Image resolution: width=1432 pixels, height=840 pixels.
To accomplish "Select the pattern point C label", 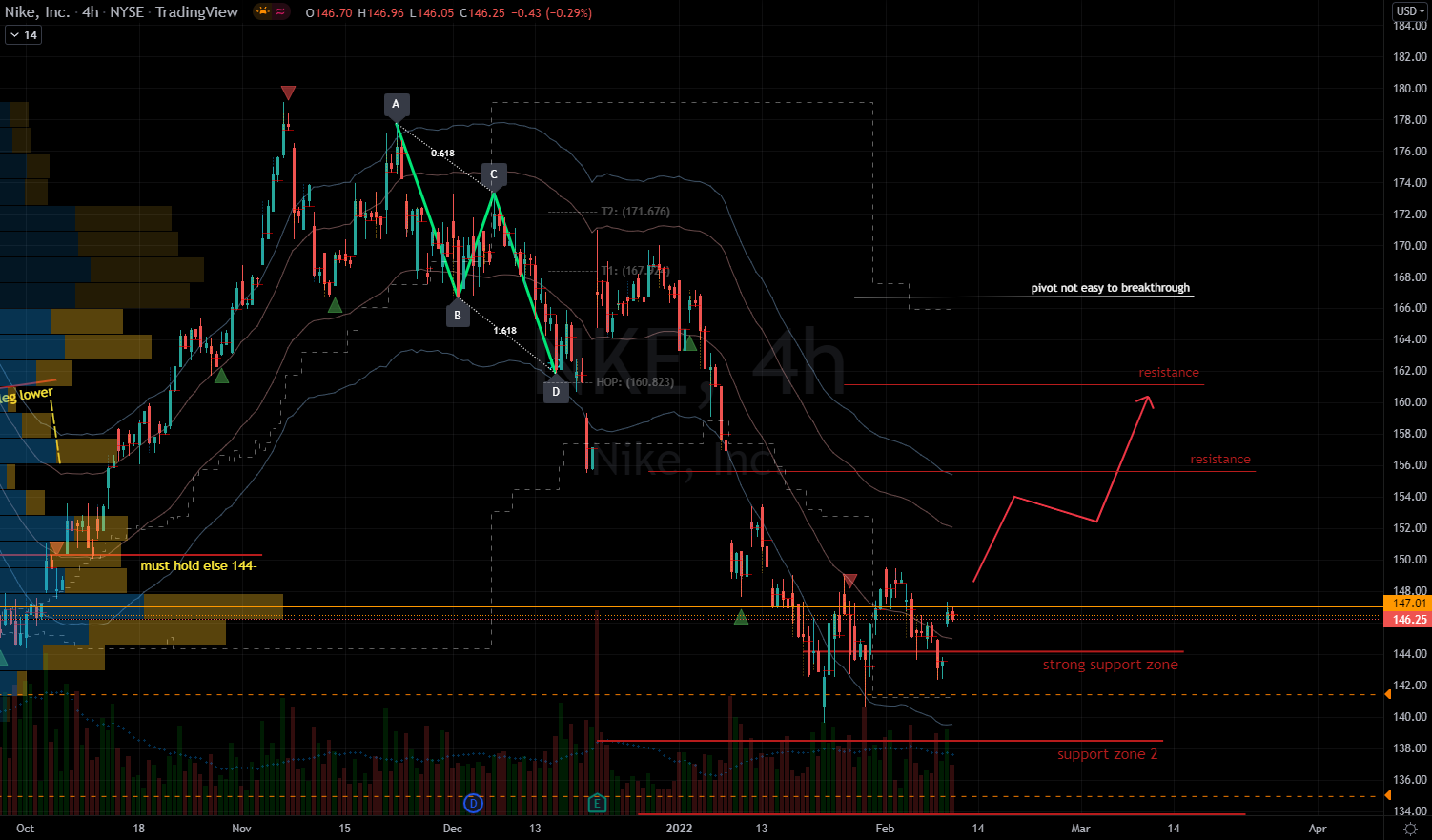I will [x=494, y=174].
